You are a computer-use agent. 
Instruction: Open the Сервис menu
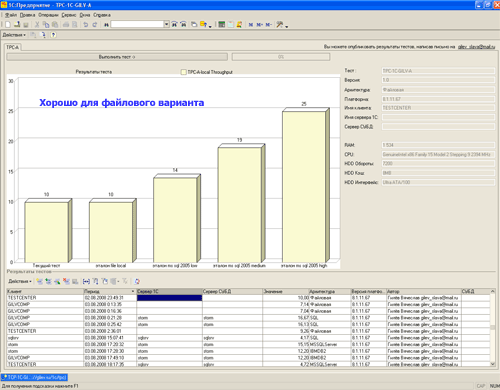click(69, 15)
